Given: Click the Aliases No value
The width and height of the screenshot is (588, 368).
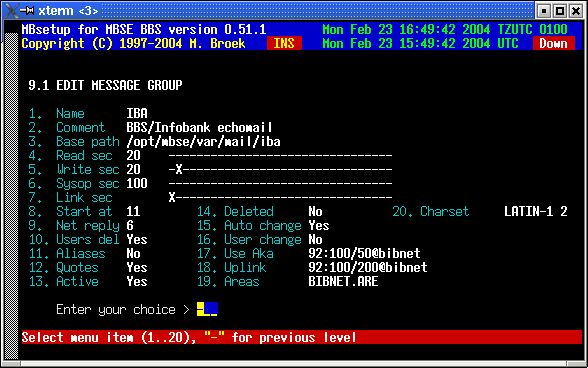Looking at the screenshot, I should (x=134, y=254).
